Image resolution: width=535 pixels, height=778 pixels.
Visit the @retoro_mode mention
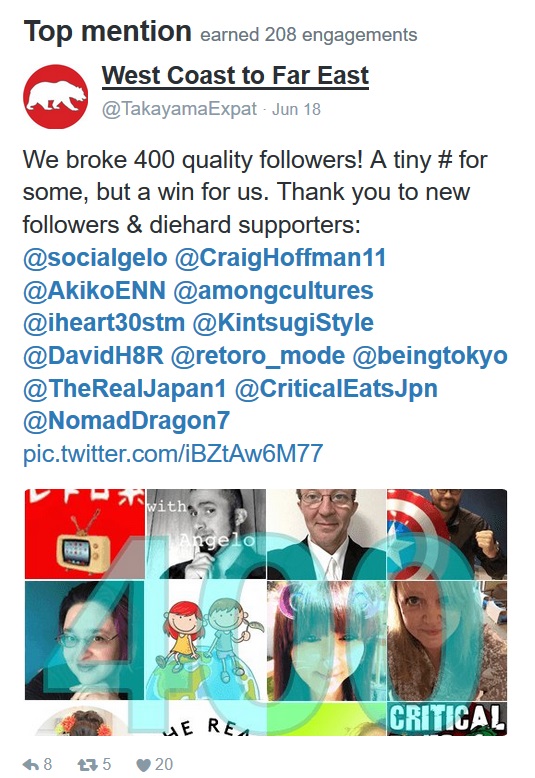pyautogui.click(x=258, y=356)
